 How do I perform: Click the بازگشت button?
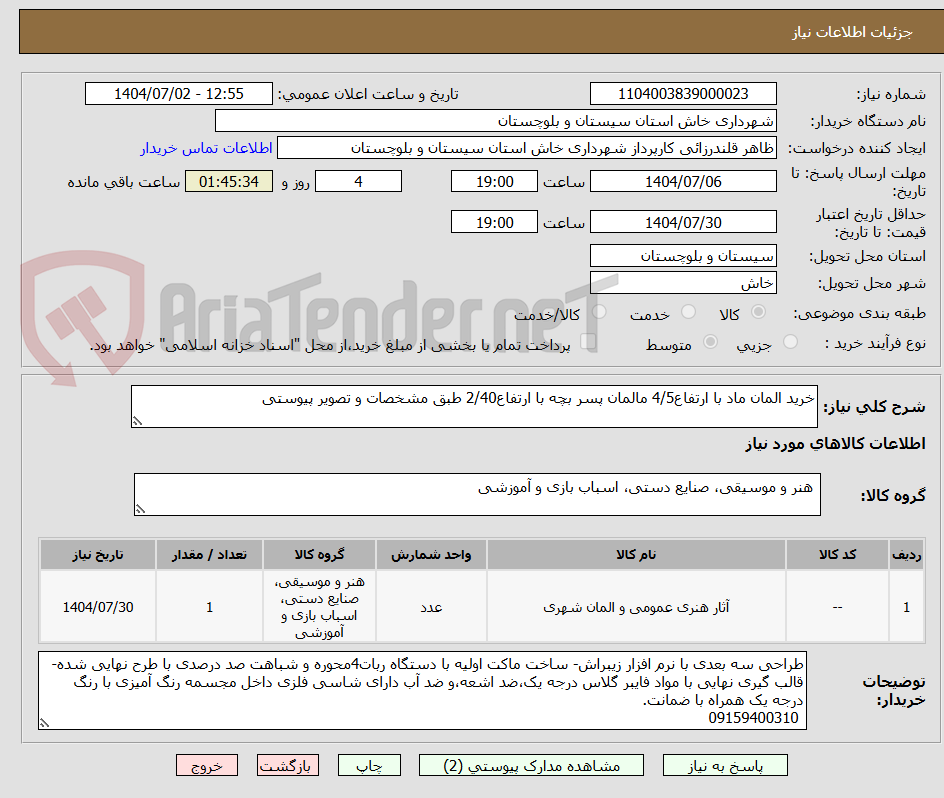pyautogui.click(x=288, y=765)
